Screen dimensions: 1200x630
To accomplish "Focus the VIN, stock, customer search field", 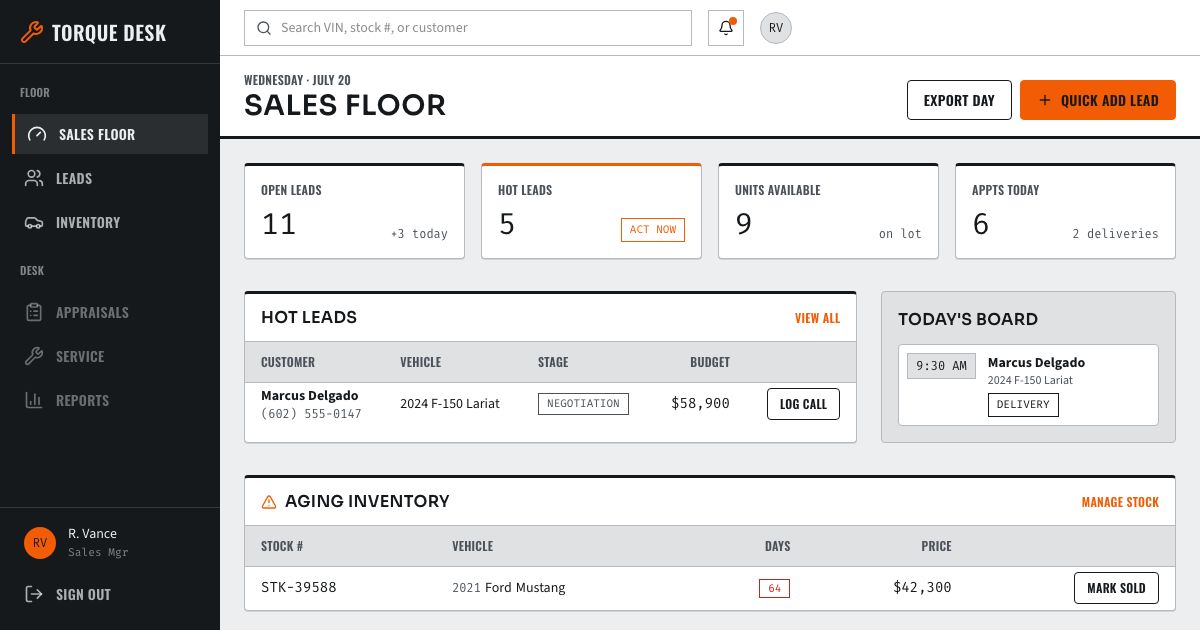I will (468, 28).
